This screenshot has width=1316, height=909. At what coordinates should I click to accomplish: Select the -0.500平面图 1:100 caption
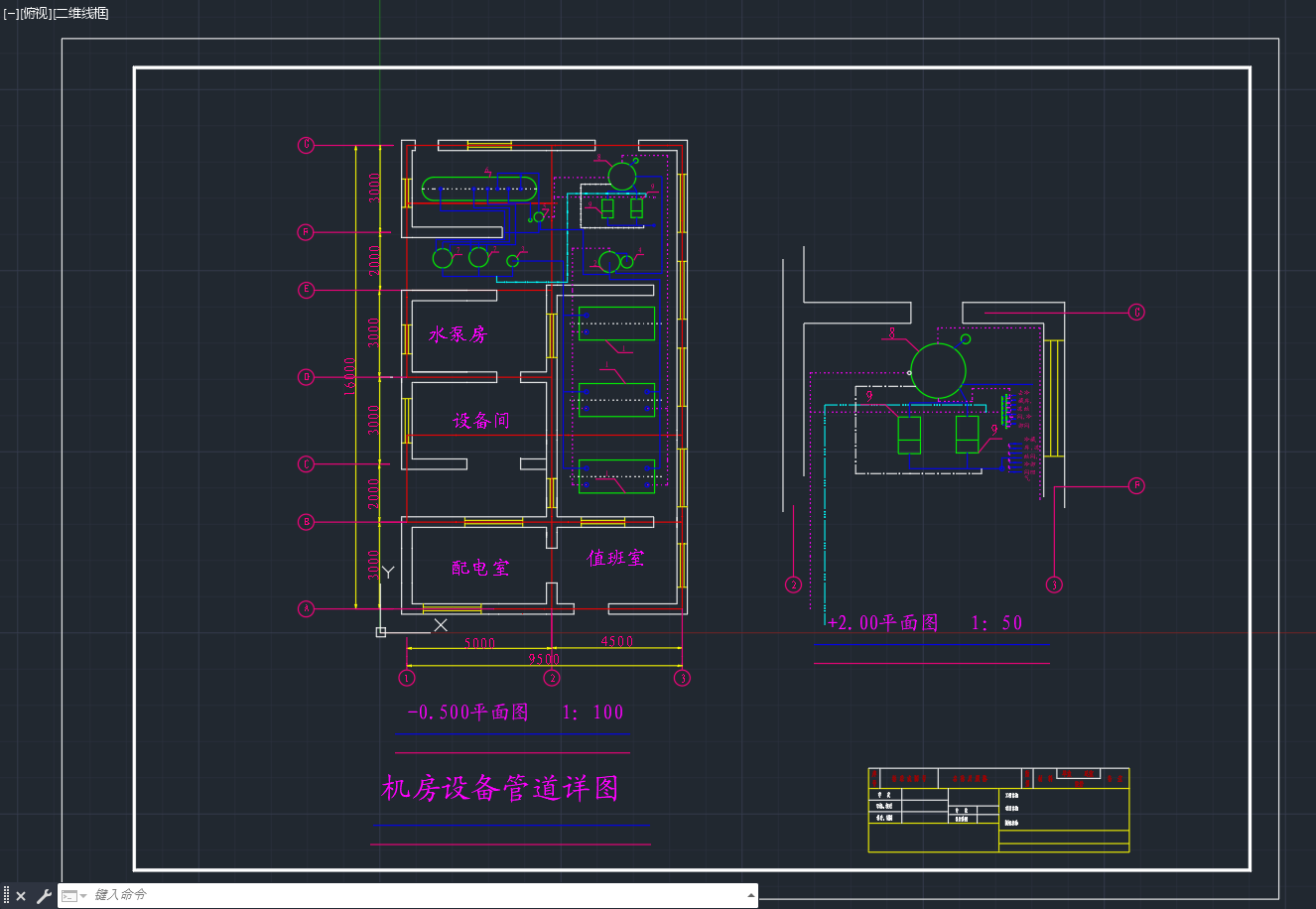(515, 713)
